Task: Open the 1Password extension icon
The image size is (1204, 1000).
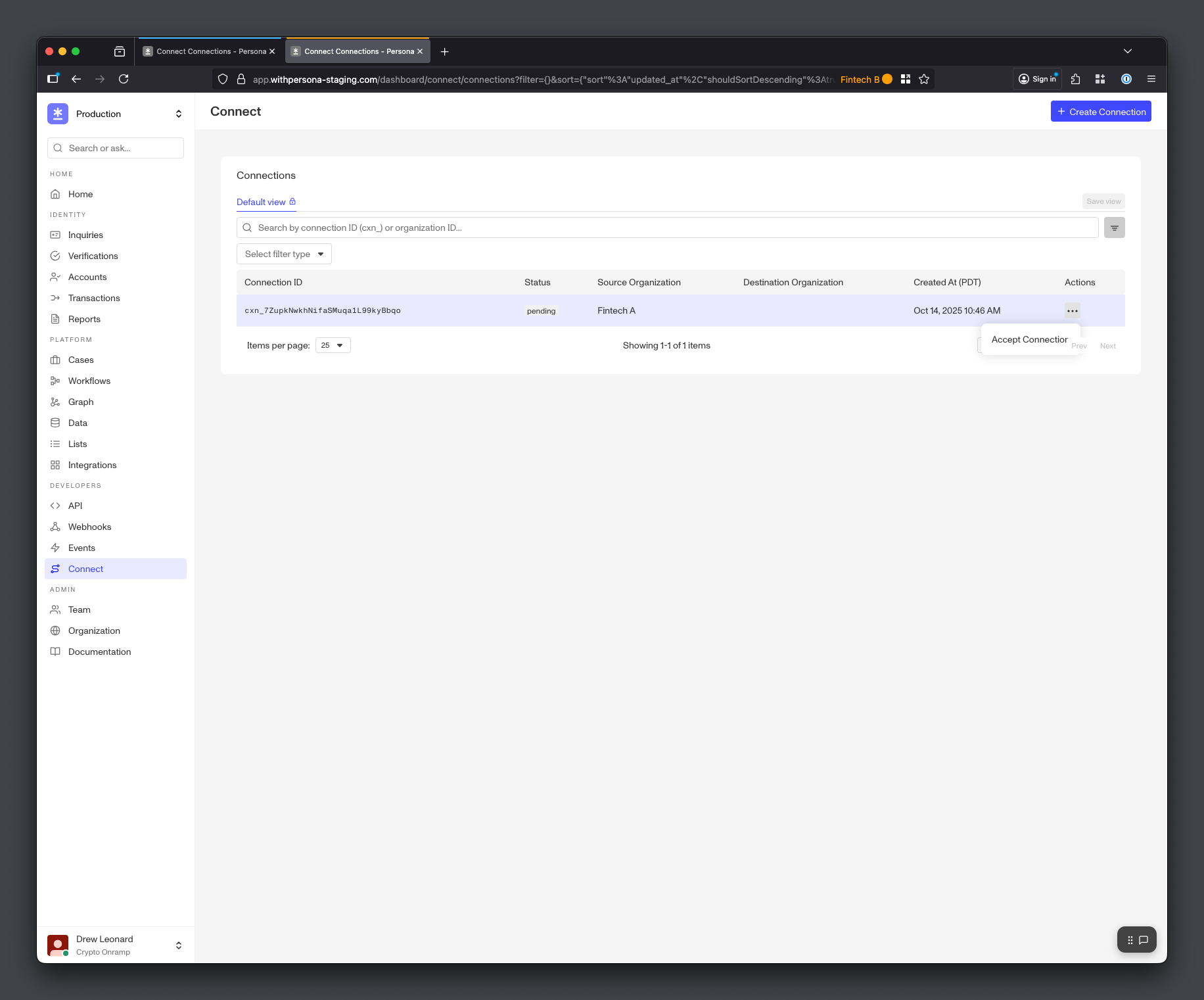Action: [x=1126, y=80]
